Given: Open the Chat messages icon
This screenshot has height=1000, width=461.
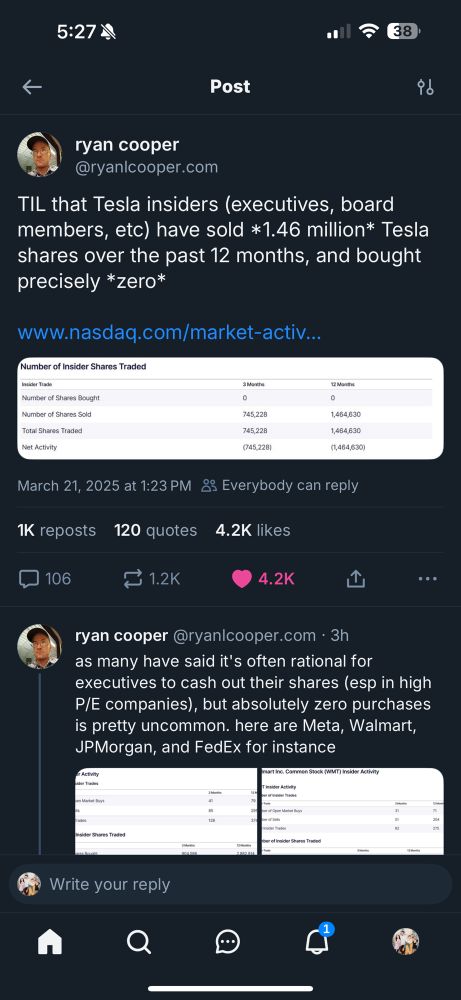Looking at the screenshot, I should pos(228,941).
